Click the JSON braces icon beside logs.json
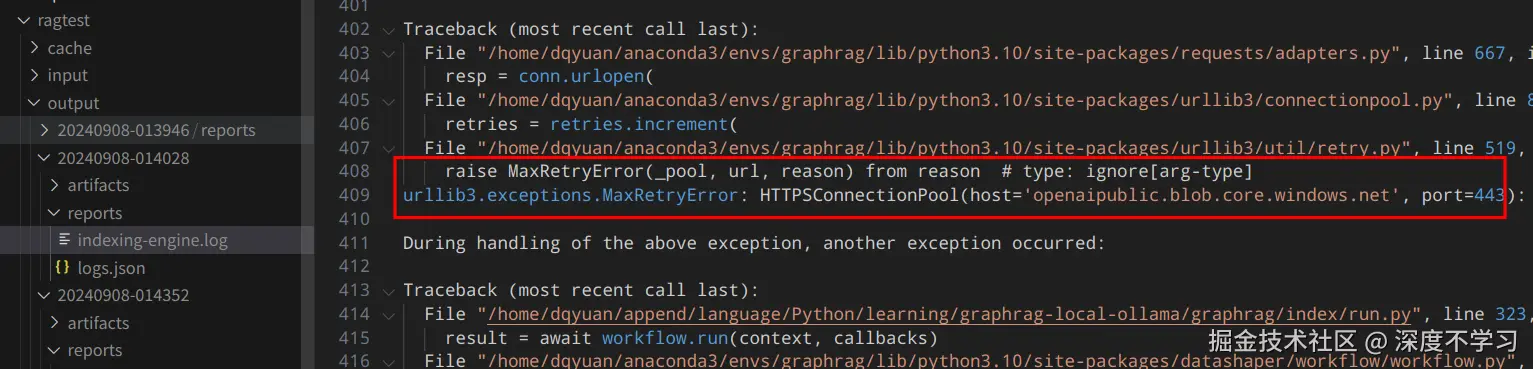 point(63,268)
